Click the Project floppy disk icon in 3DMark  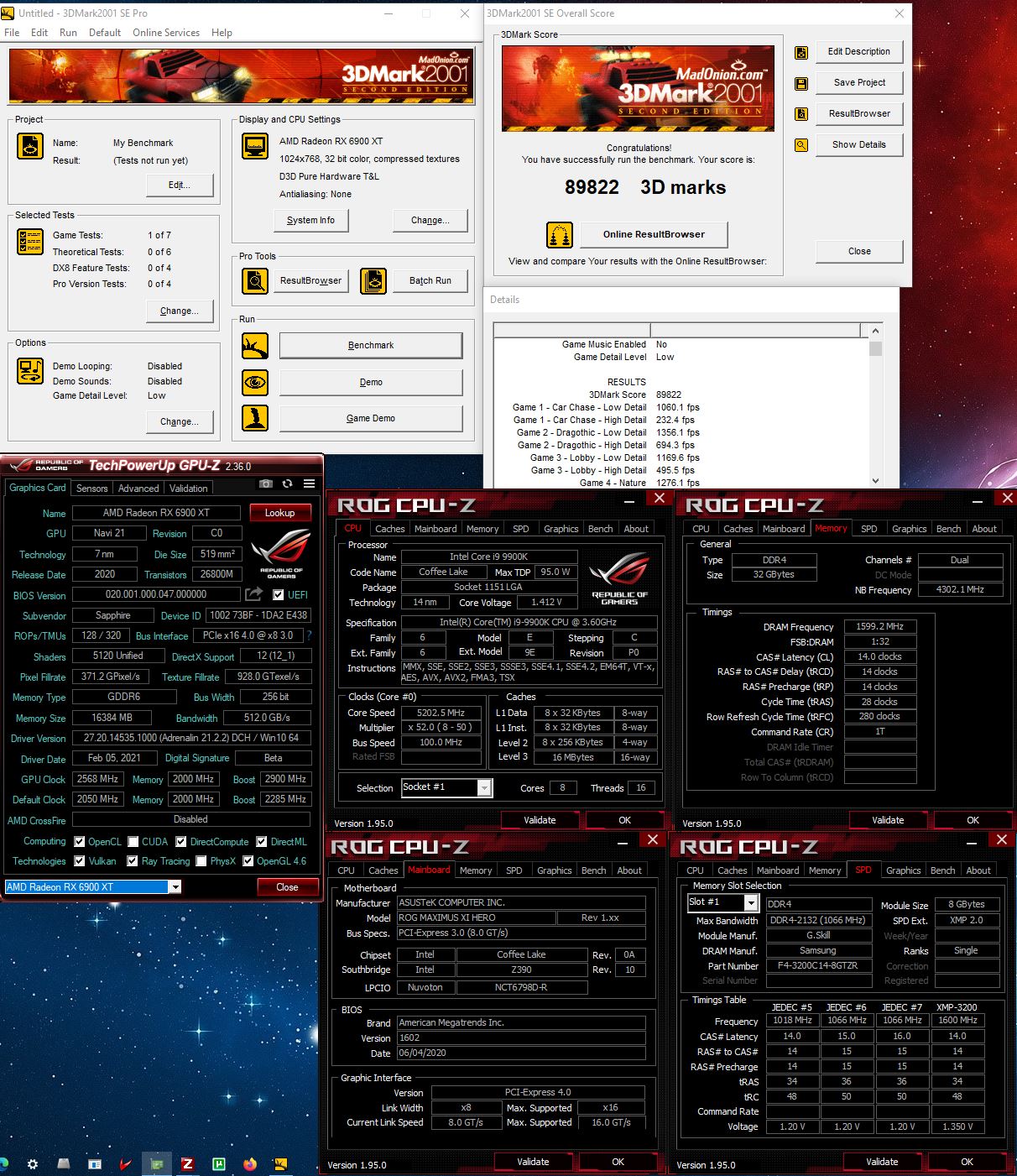coord(30,146)
